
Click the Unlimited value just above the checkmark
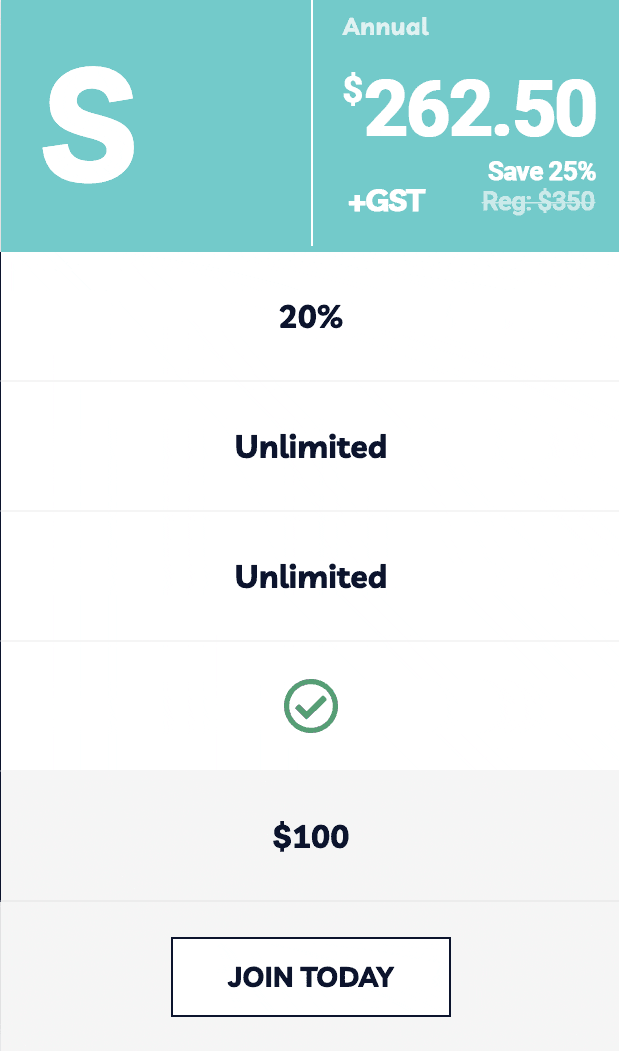tap(311, 576)
